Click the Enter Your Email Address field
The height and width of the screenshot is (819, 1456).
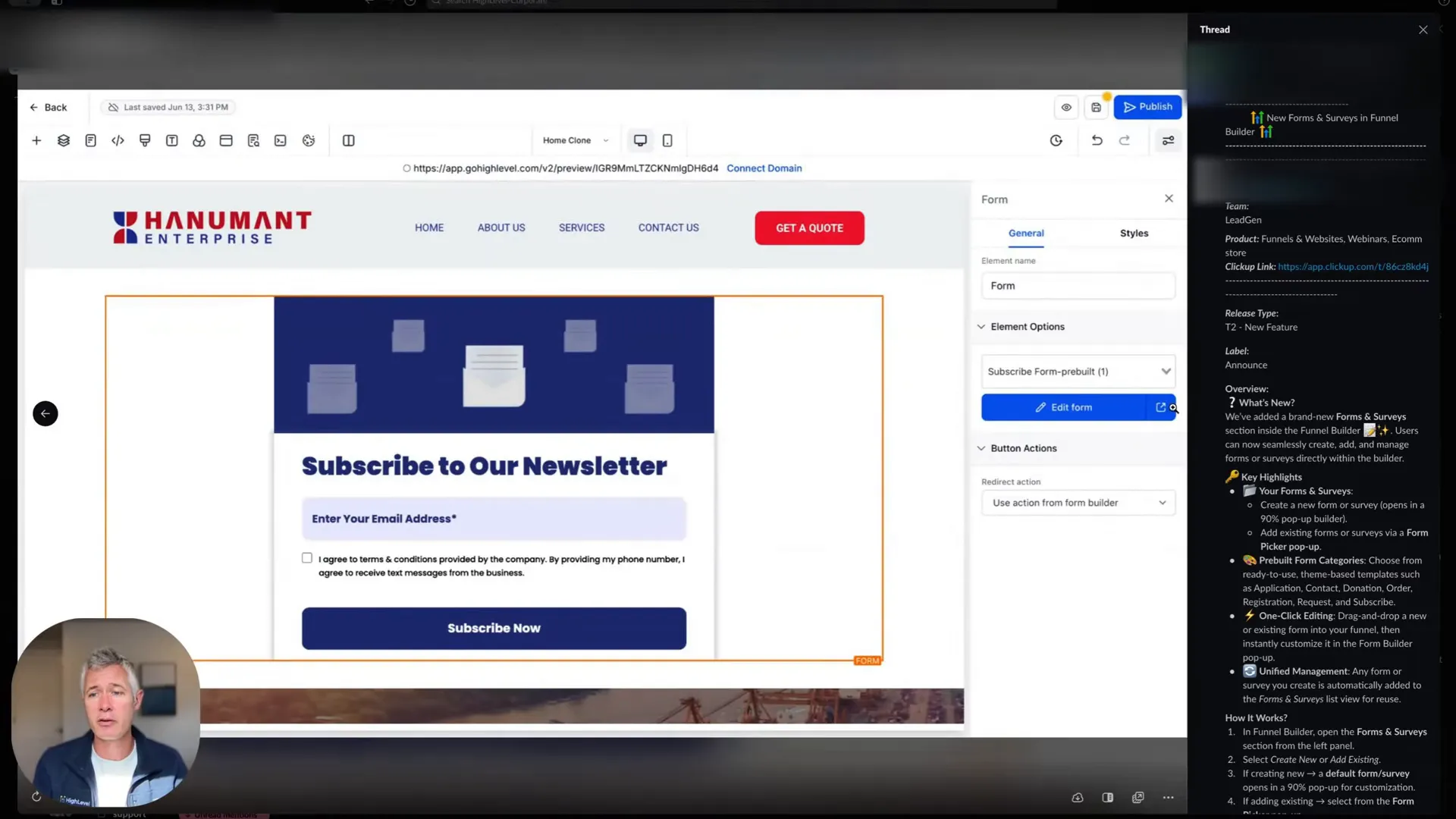tap(494, 519)
